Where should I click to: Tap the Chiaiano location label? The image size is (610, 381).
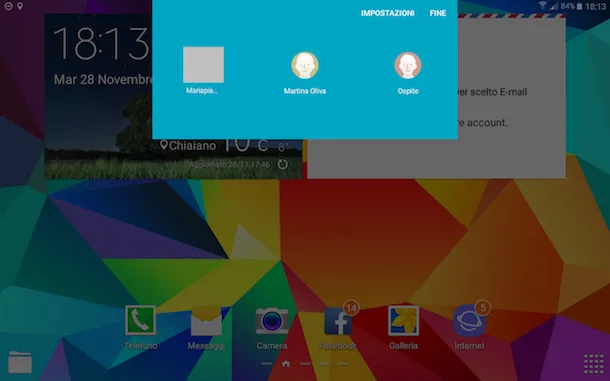click(188, 146)
